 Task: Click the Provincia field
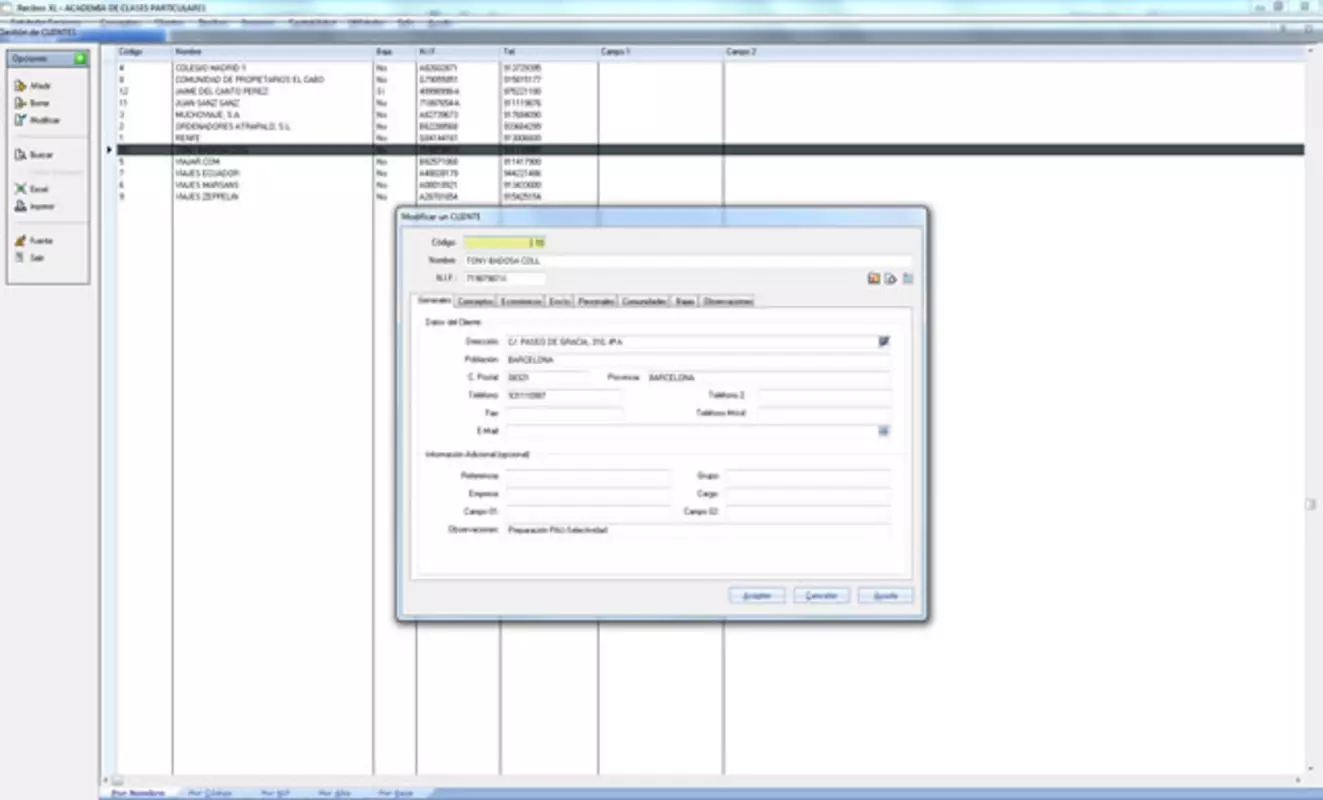[x=768, y=378]
